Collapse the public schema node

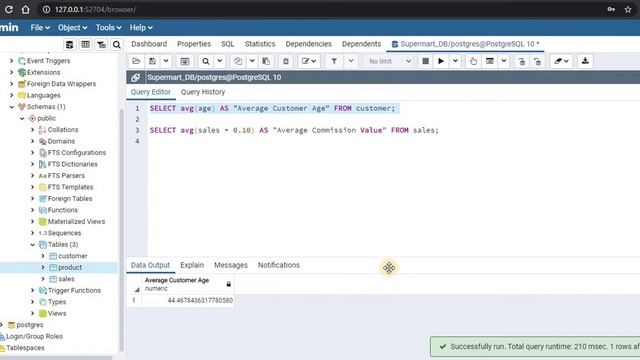tap(22, 118)
